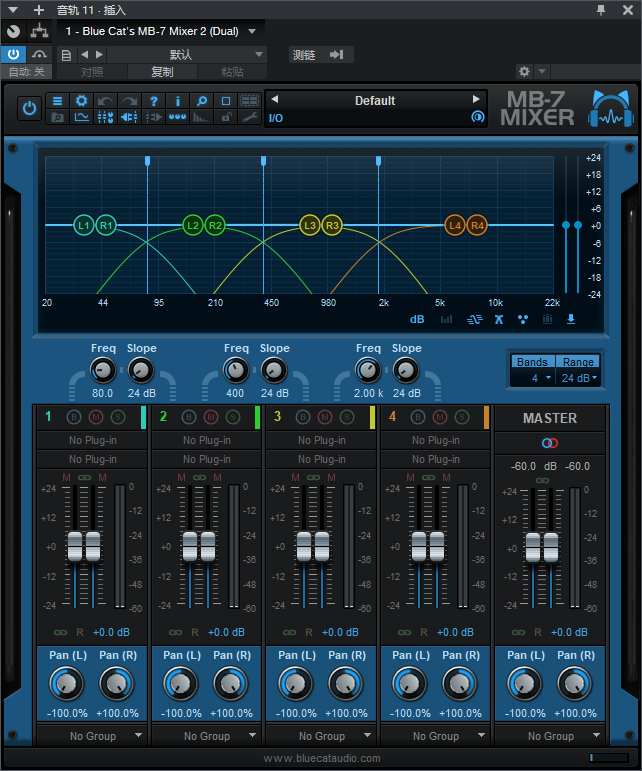Screen dimensions: 642x771
Task: Click the redo arrow icon
Action: point(129,101)
